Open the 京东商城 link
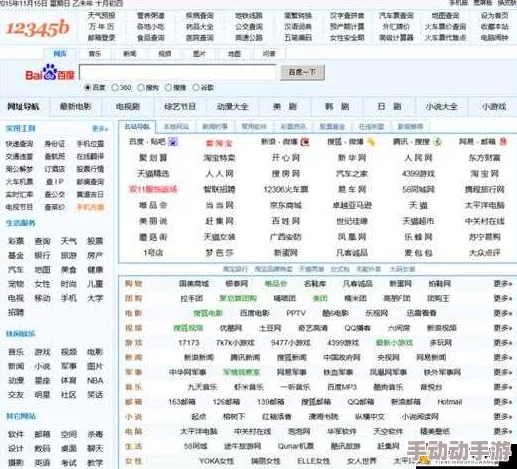The width and height of the screenshot is (517, 469). coord(286,205)
